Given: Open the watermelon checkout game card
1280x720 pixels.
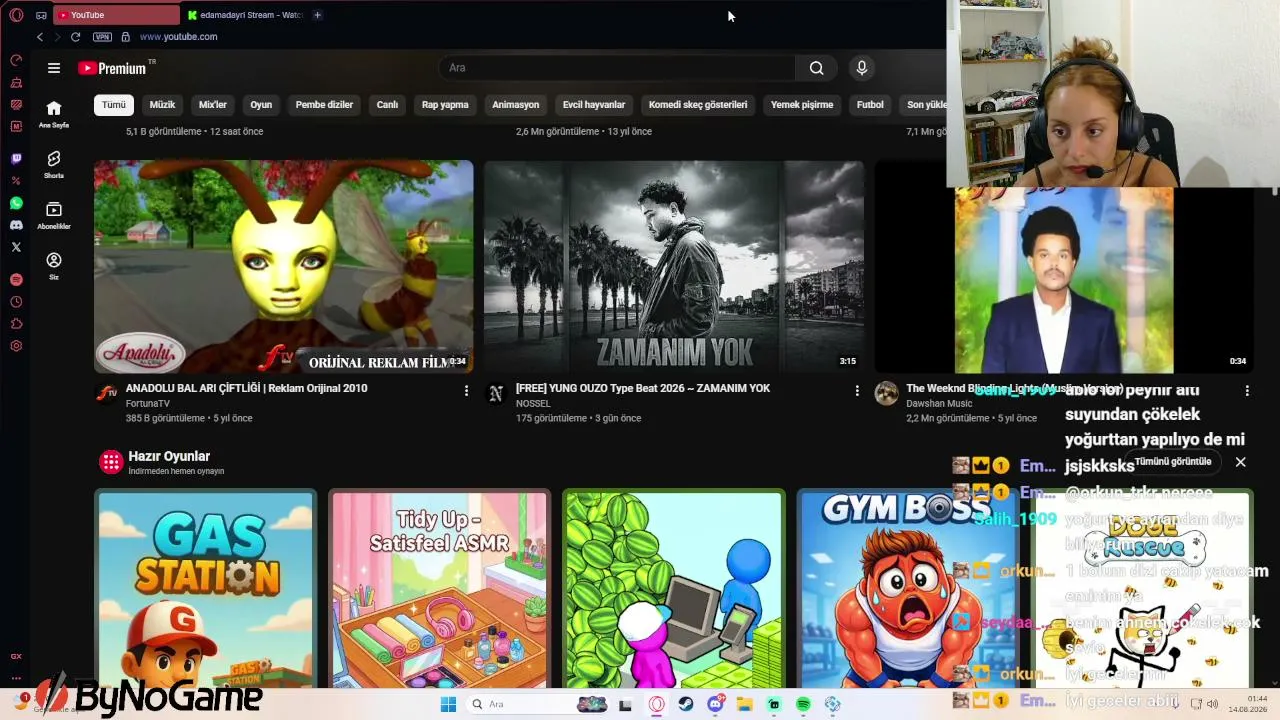Looking at the screenshot, I should click(674, 588).
